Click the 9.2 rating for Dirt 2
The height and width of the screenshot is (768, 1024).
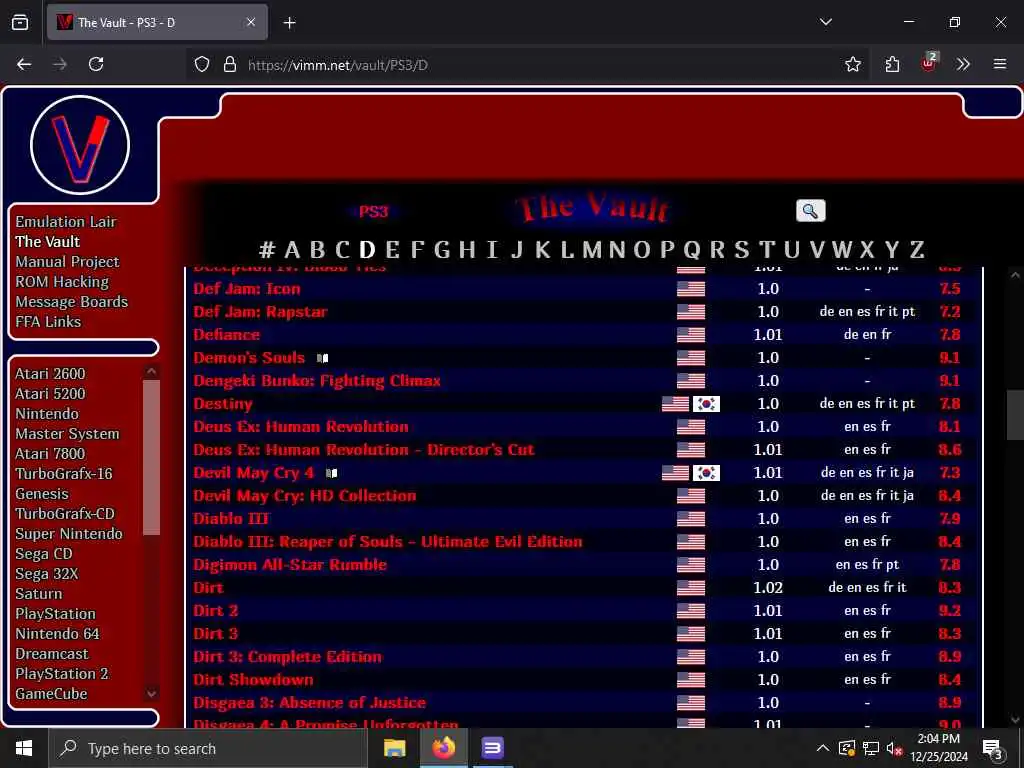950,611
